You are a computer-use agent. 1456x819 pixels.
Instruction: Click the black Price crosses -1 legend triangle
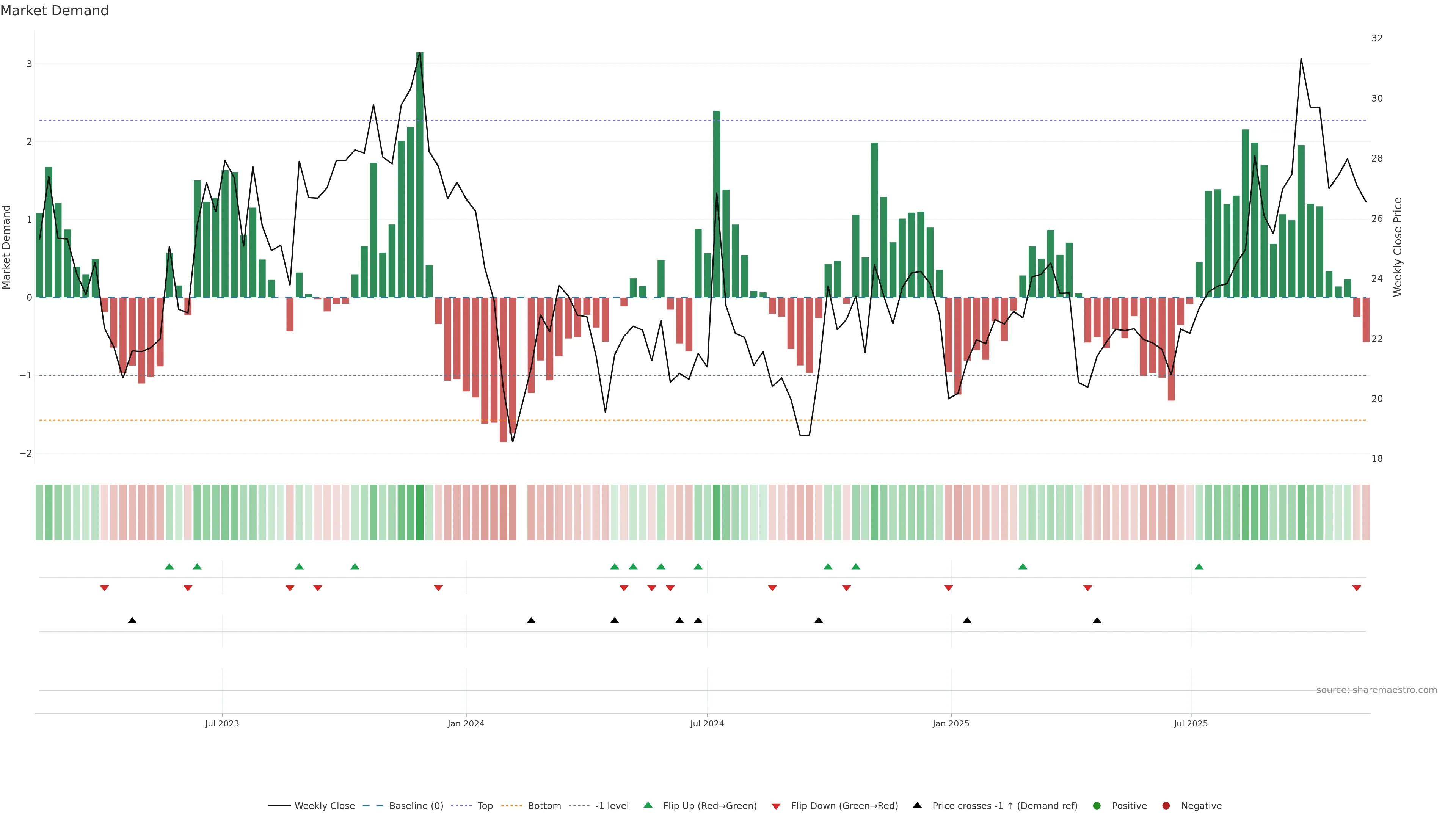pyautogui.click(x=917, y=805)
